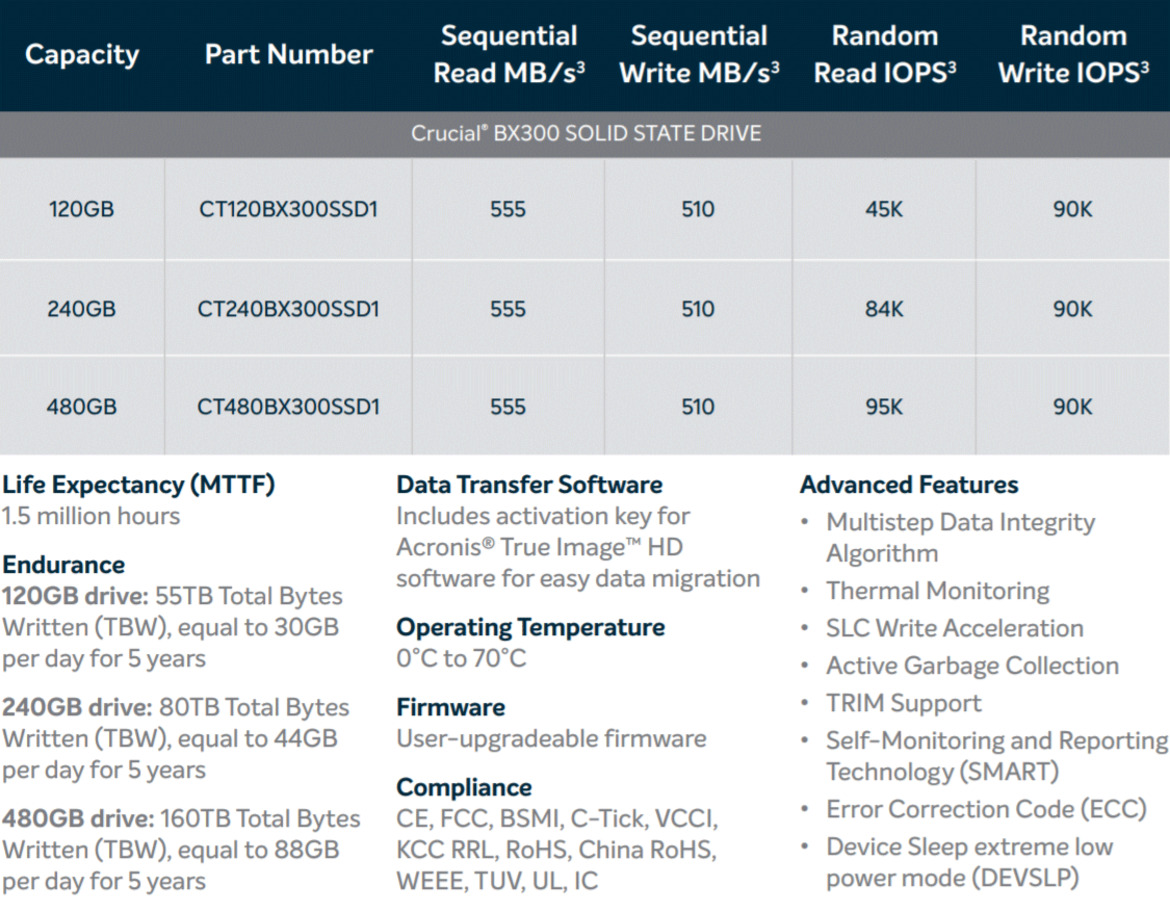Click the 'power mode (DEVSLP)' text
Viewport: 1170px width, 912px height.
click(x=953, y=878)
